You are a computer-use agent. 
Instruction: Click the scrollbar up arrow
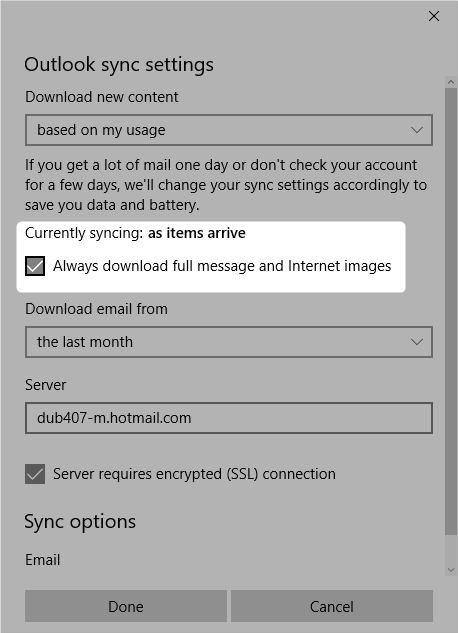451,82
